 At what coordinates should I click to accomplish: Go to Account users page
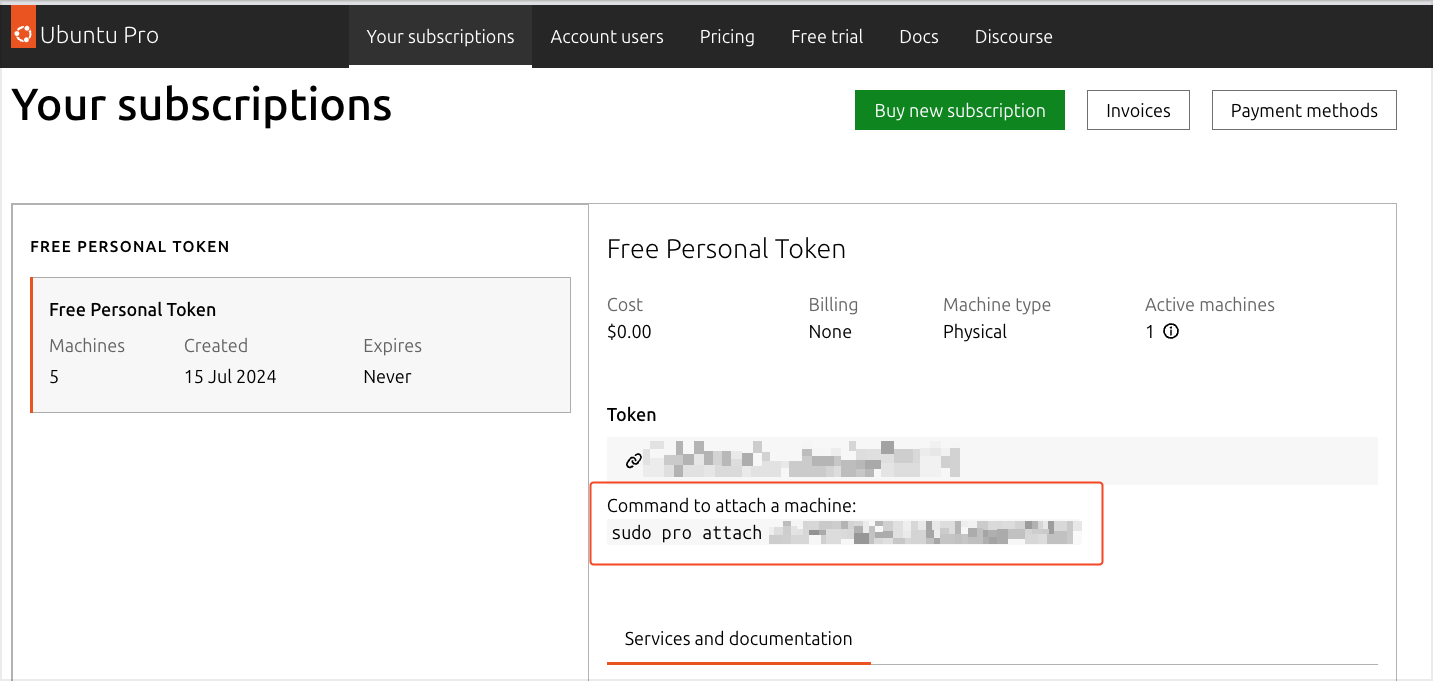(606, 37)
